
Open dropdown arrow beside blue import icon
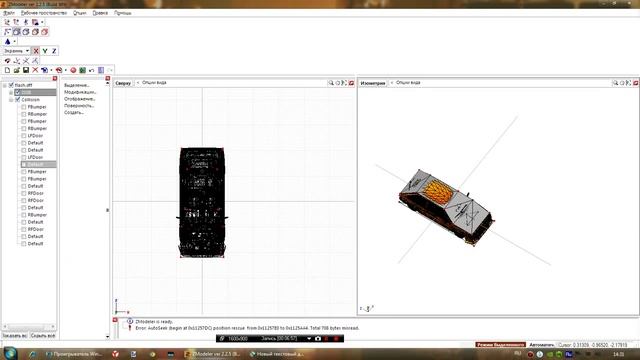coord(51,70)
